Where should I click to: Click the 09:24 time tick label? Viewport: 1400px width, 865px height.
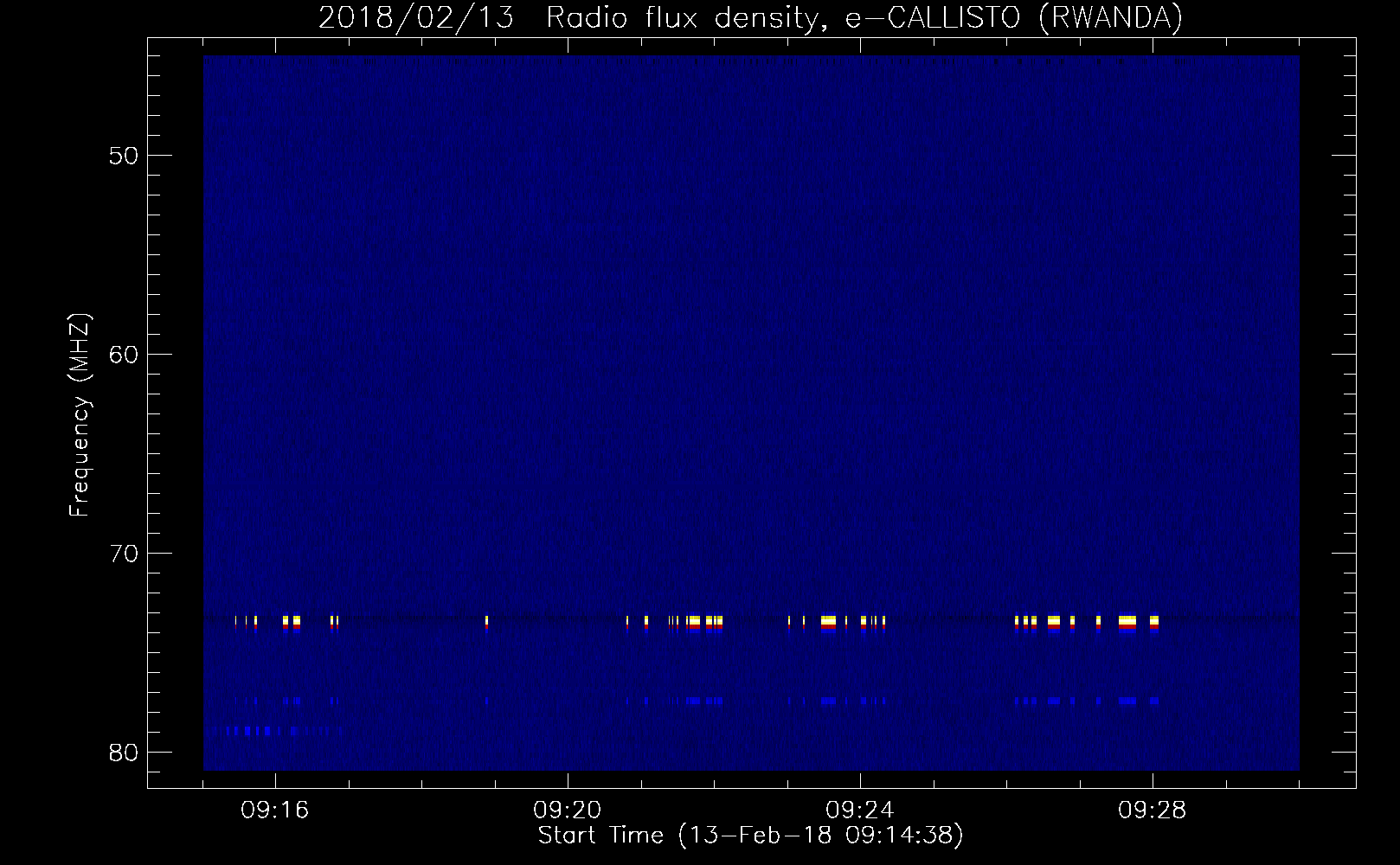[x=860, y=811]
